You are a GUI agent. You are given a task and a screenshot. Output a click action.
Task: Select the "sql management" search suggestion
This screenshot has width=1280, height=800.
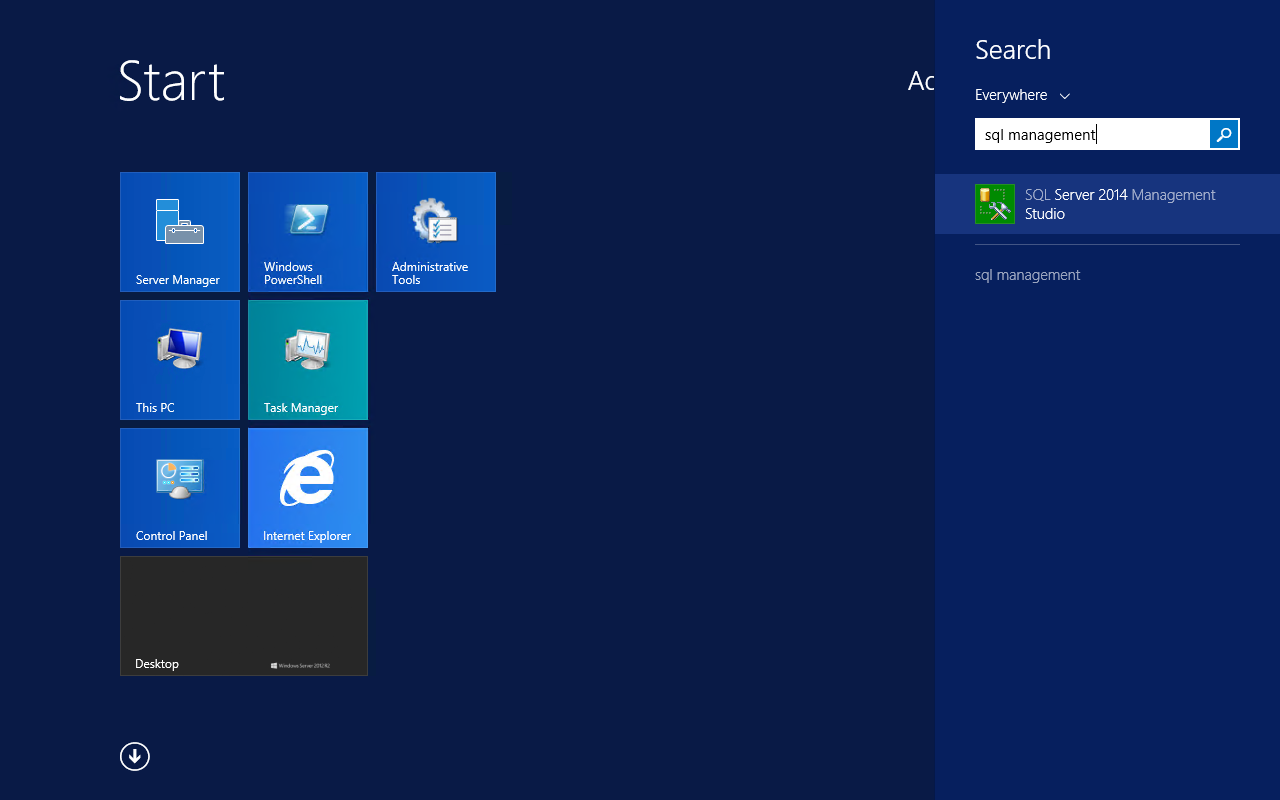point(1027,274)
